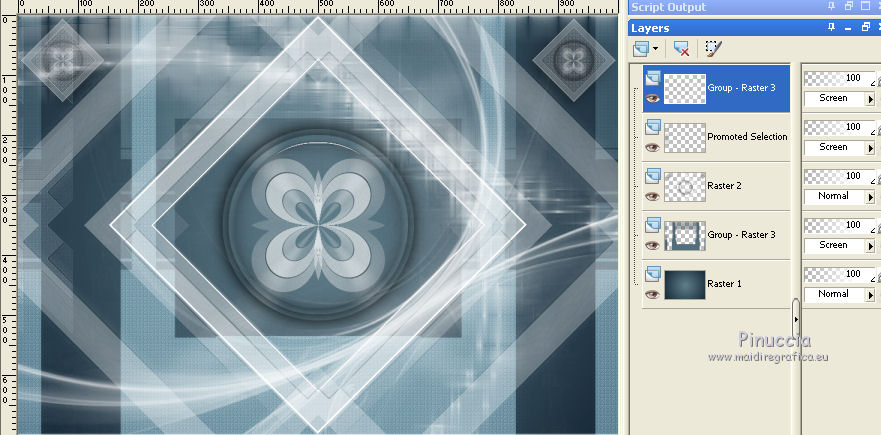Float the Script Output panel with restore icon
The width and height of the screenshot is (881, 435).
(x=849, y=7)
